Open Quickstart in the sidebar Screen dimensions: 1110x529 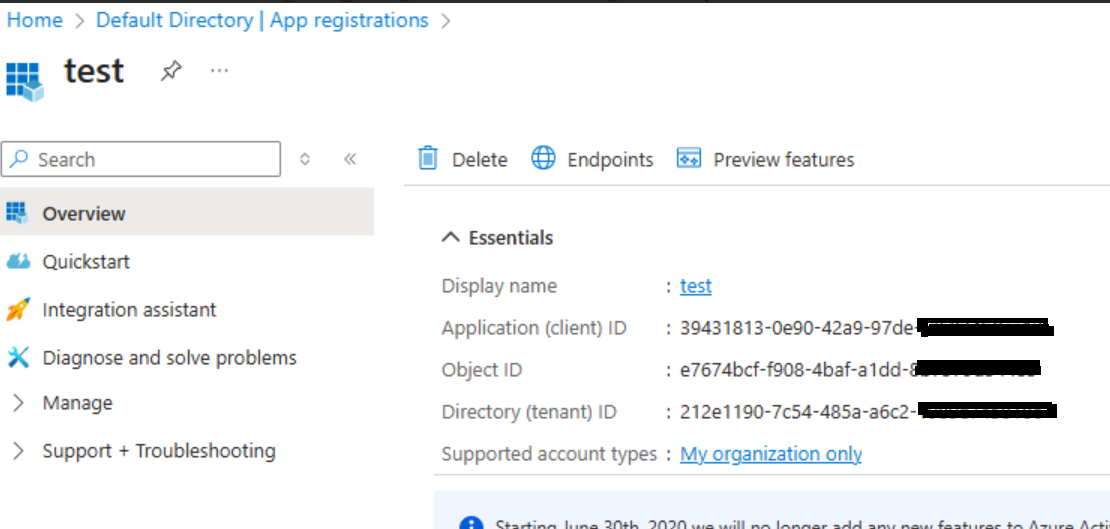86,261
